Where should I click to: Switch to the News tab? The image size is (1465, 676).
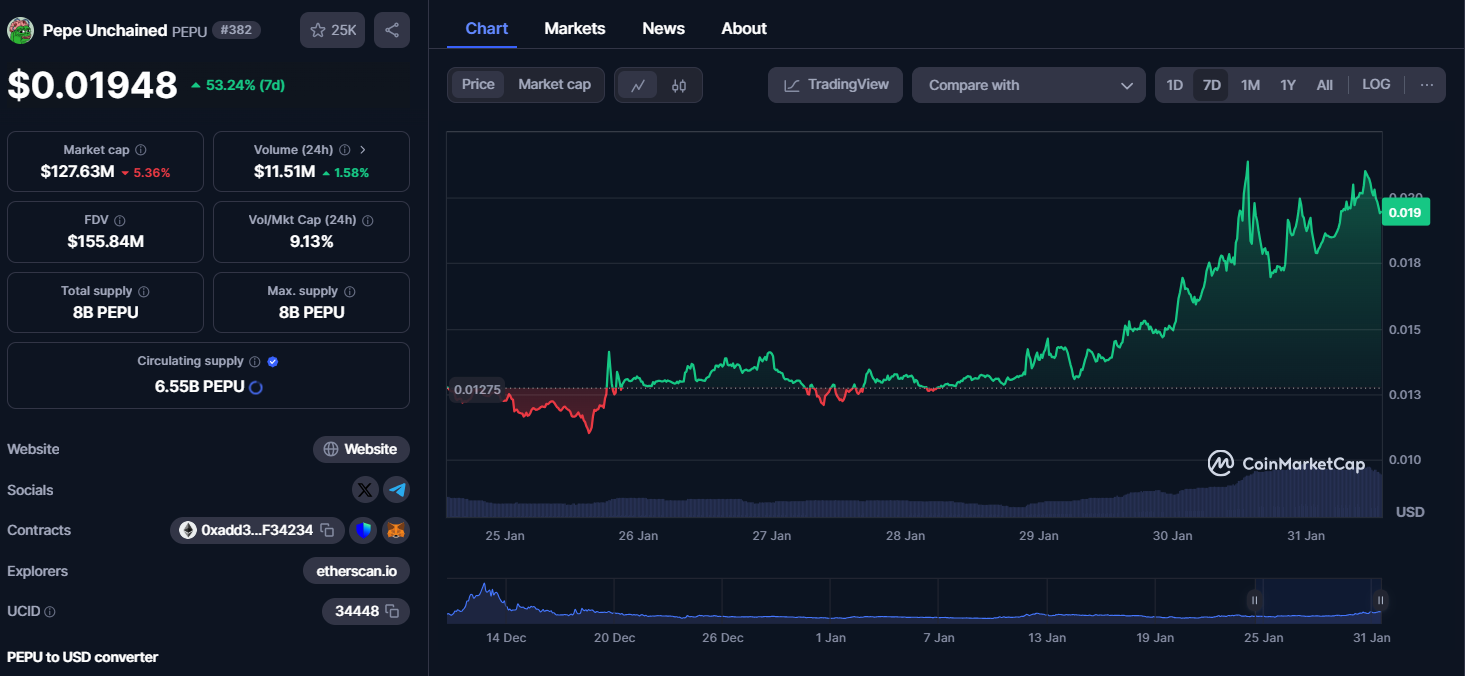point(664,29)
